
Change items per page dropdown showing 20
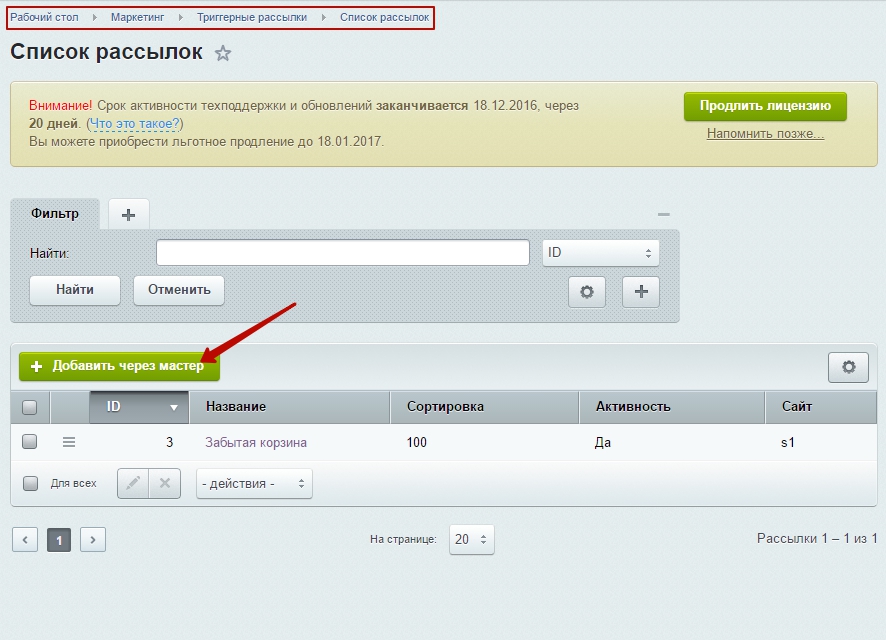click(472, 539)
